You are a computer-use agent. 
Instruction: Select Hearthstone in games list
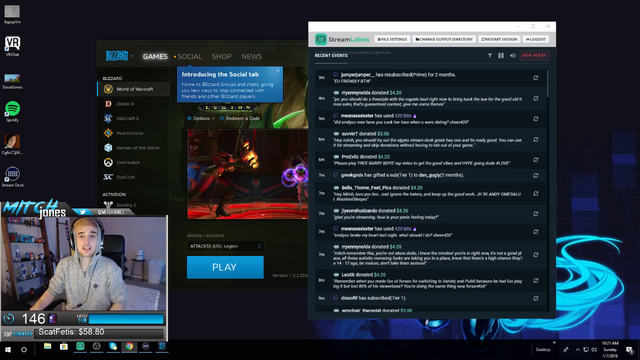tap(134, 133)
